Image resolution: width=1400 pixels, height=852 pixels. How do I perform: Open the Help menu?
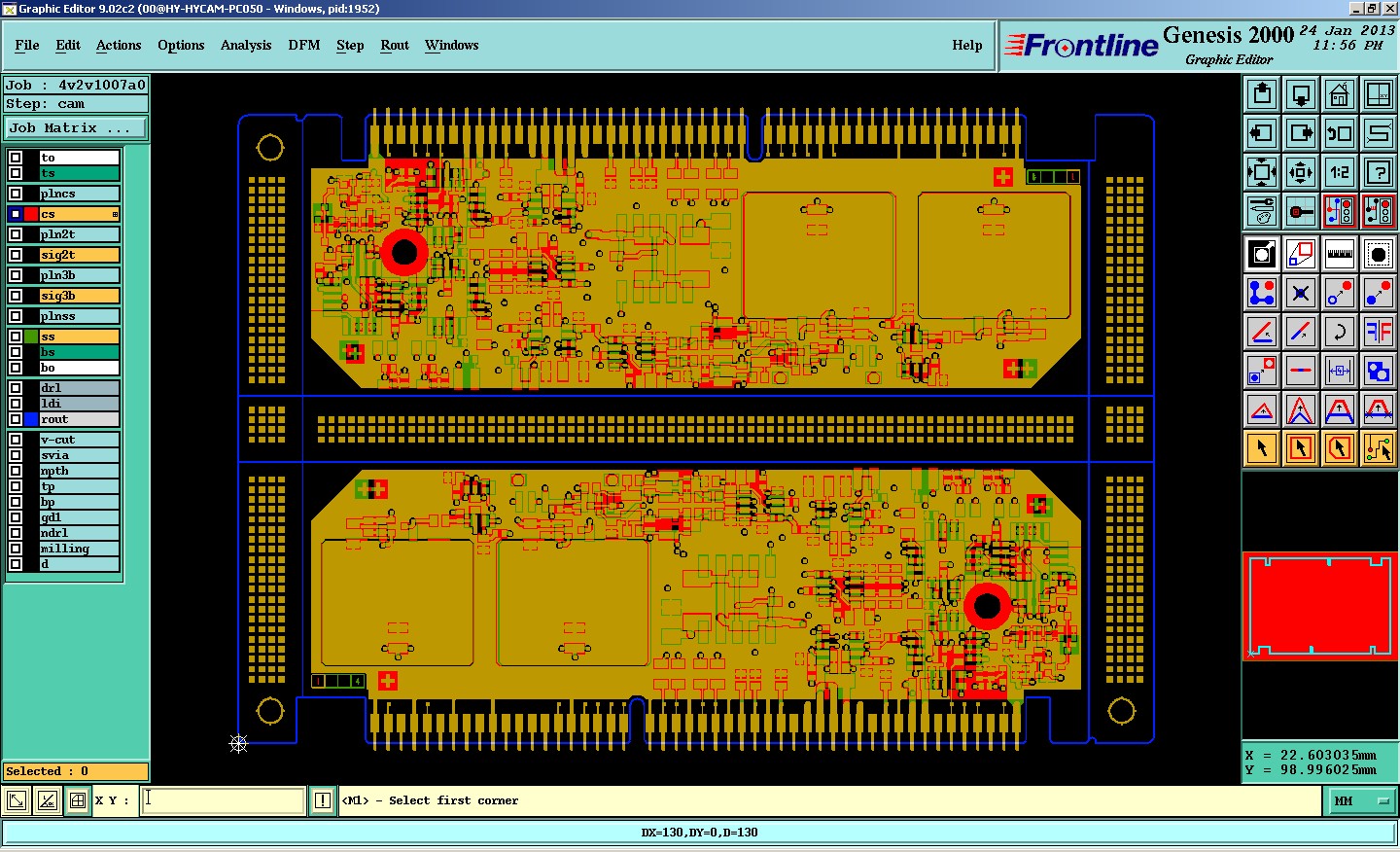(967, 45)
